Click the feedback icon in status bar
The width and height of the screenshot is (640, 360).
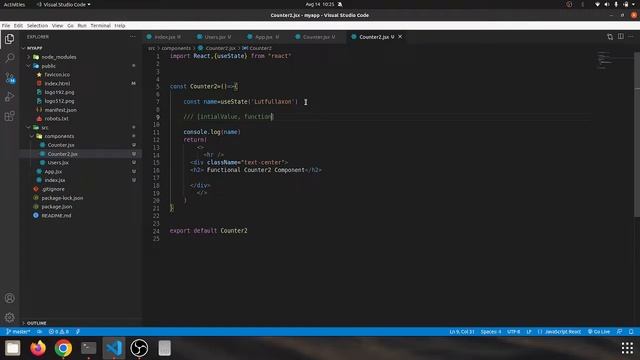pyautogui.click(x=620, y=331)
